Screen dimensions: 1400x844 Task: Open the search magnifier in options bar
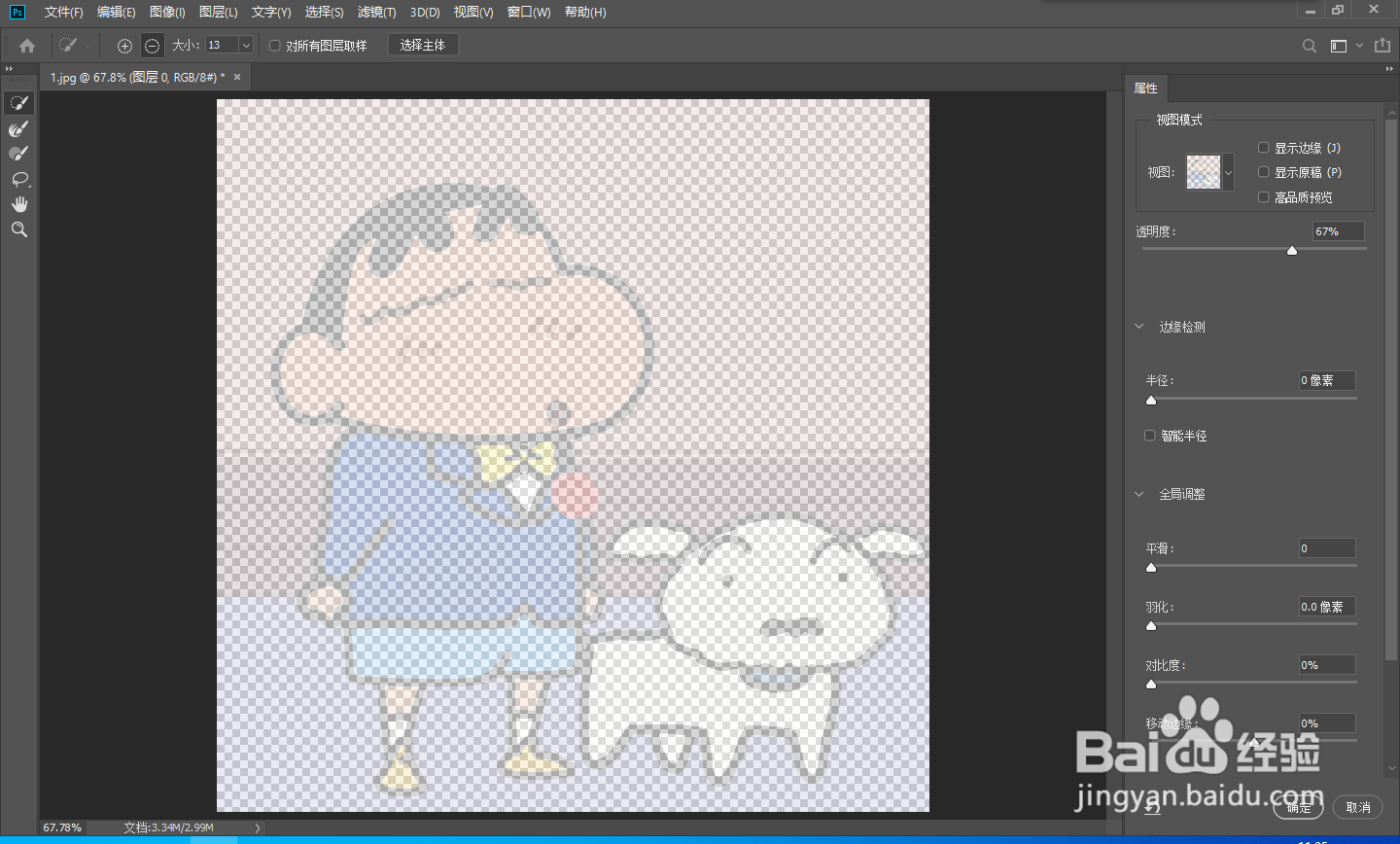[x=1310, y=46]
